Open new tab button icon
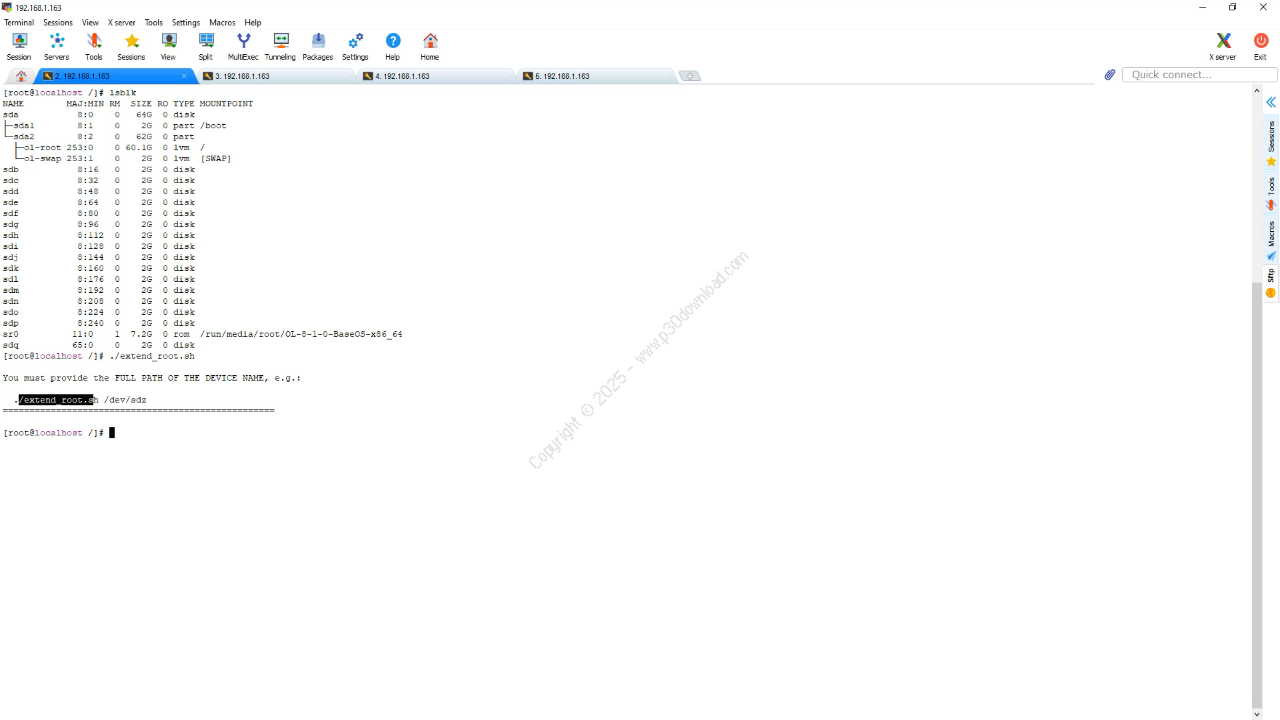The width and height of the screenshot is (1280, 720). click(x=689, y=76)
